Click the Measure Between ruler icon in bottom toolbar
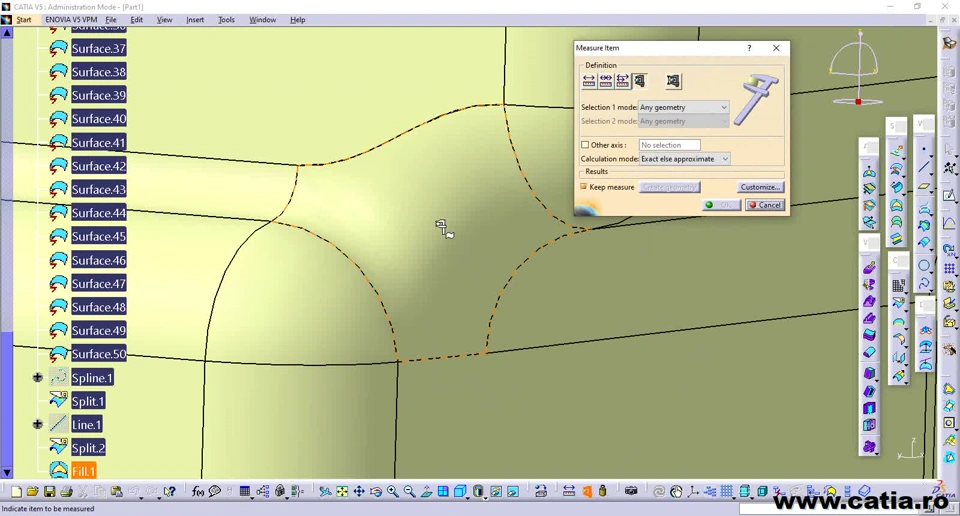 point(569,491)
